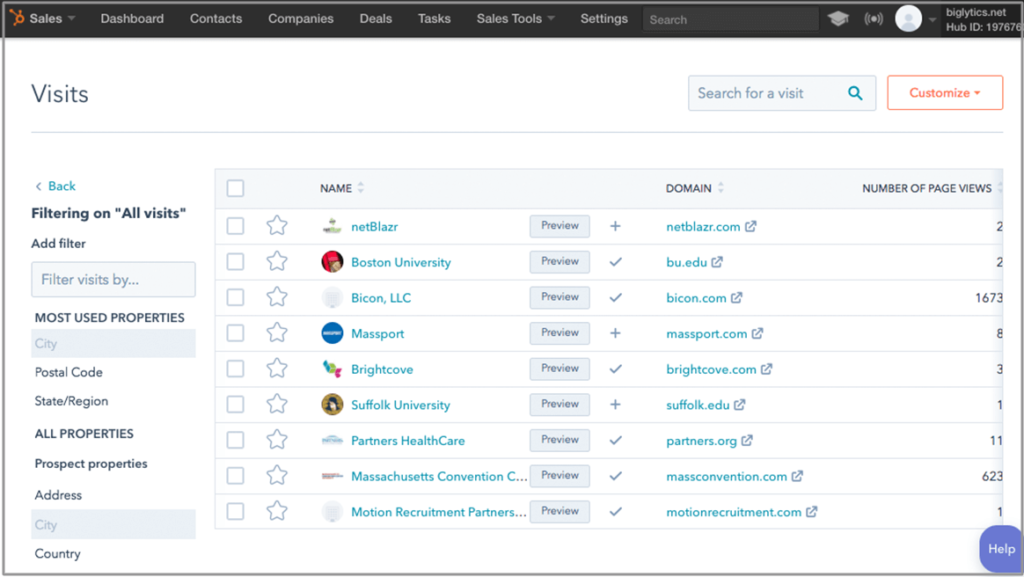Viewport: 1024px width, 577px height.
Task: Filter by Country property
Action: 57,554
